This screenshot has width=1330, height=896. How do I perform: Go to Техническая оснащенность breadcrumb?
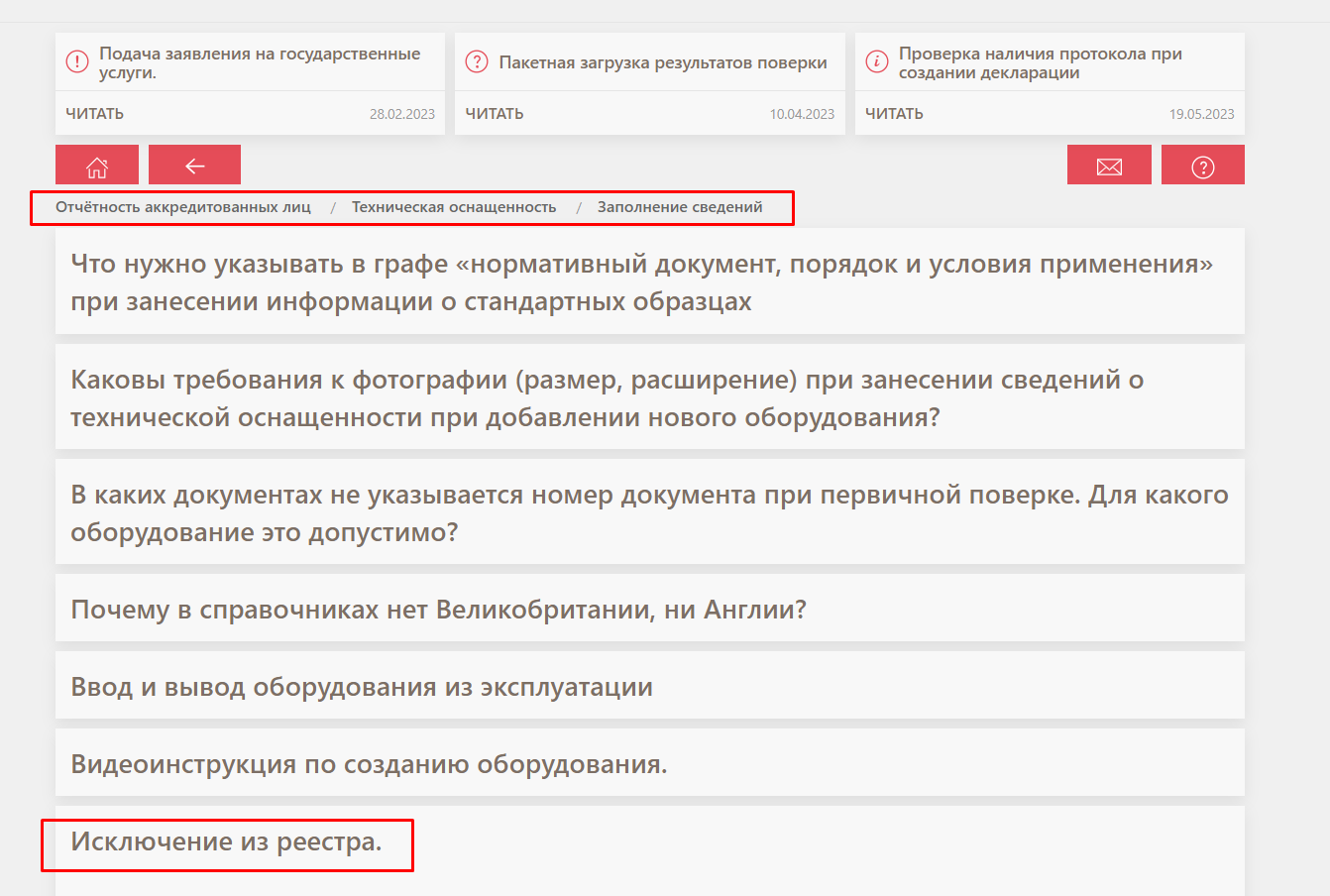pyautogui.click(x=454, y=208)
